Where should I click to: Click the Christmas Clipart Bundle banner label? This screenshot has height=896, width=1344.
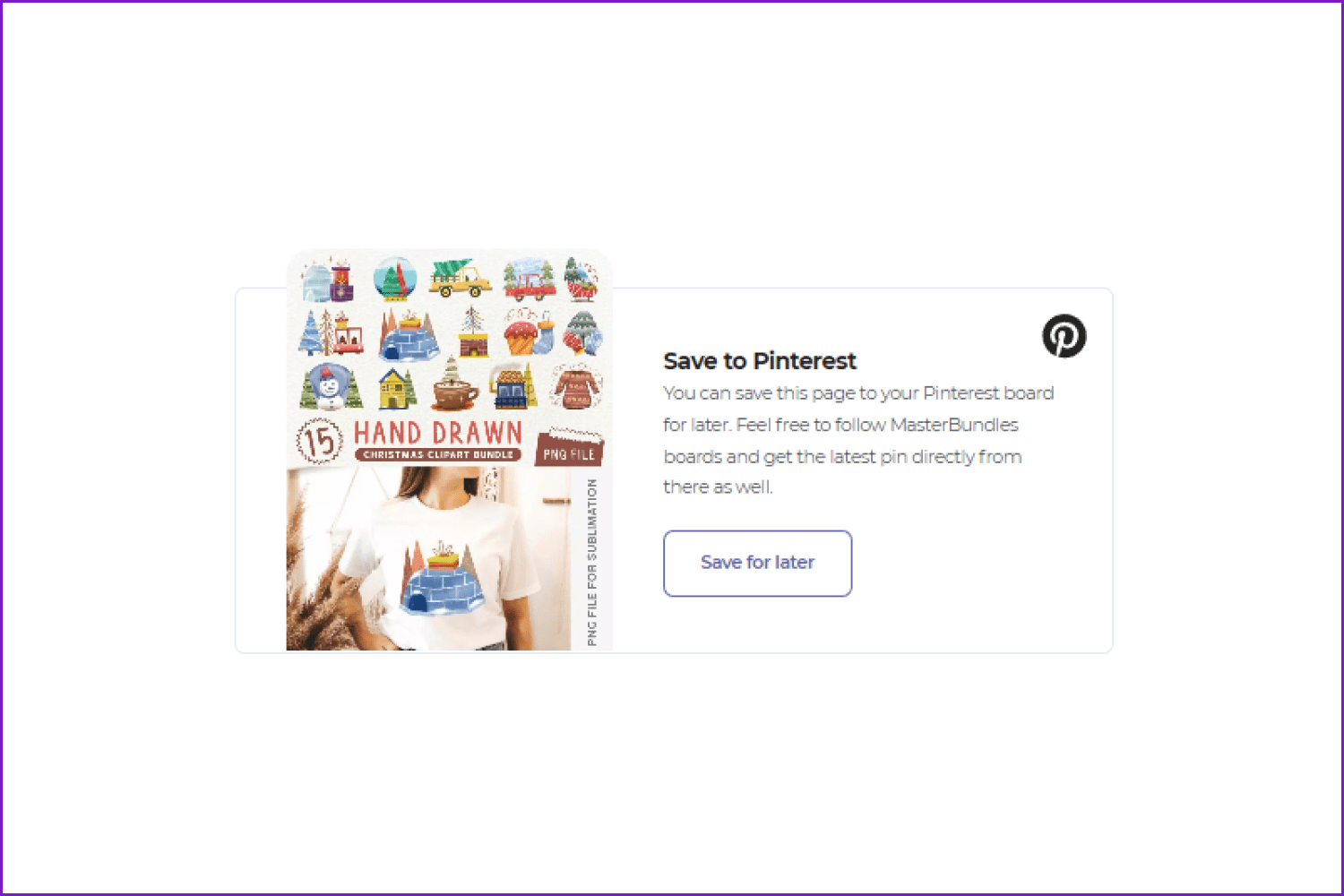click(438, 455)
